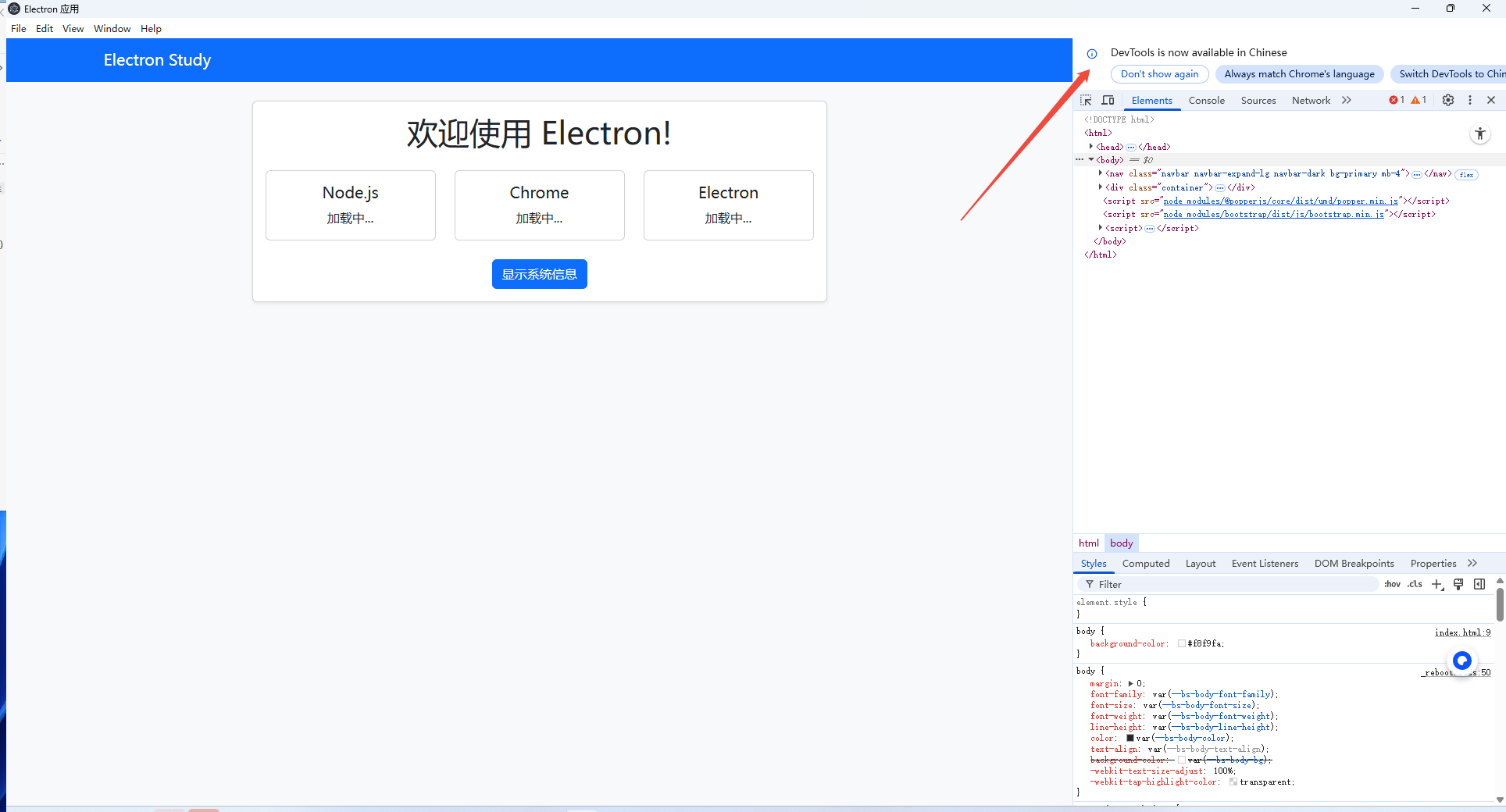Open the Help menu
Image resolution: width=1506 pixels, height=812 pixels.
(152, 29)
